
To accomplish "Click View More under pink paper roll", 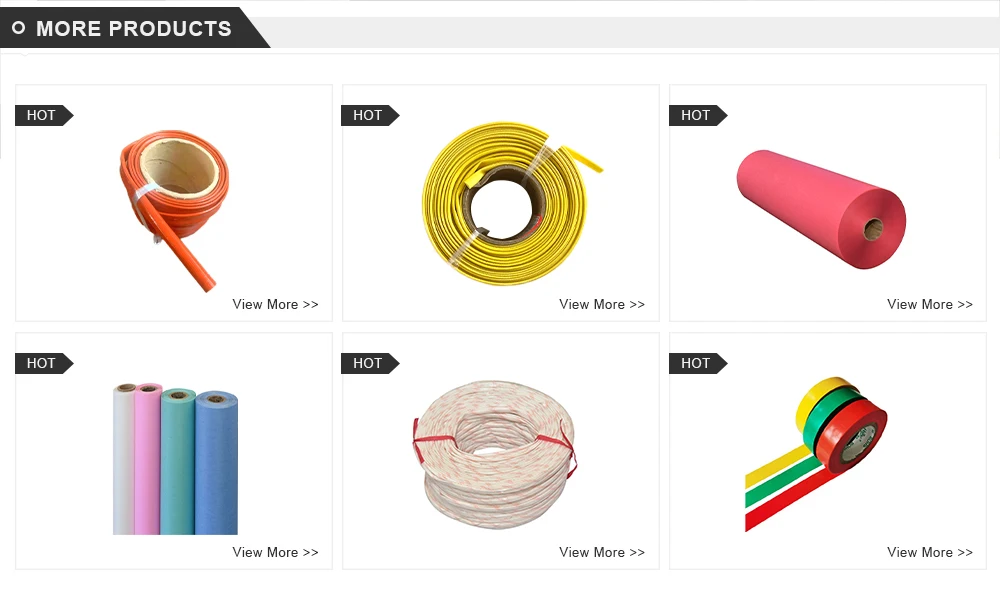I will pos(930,304).
